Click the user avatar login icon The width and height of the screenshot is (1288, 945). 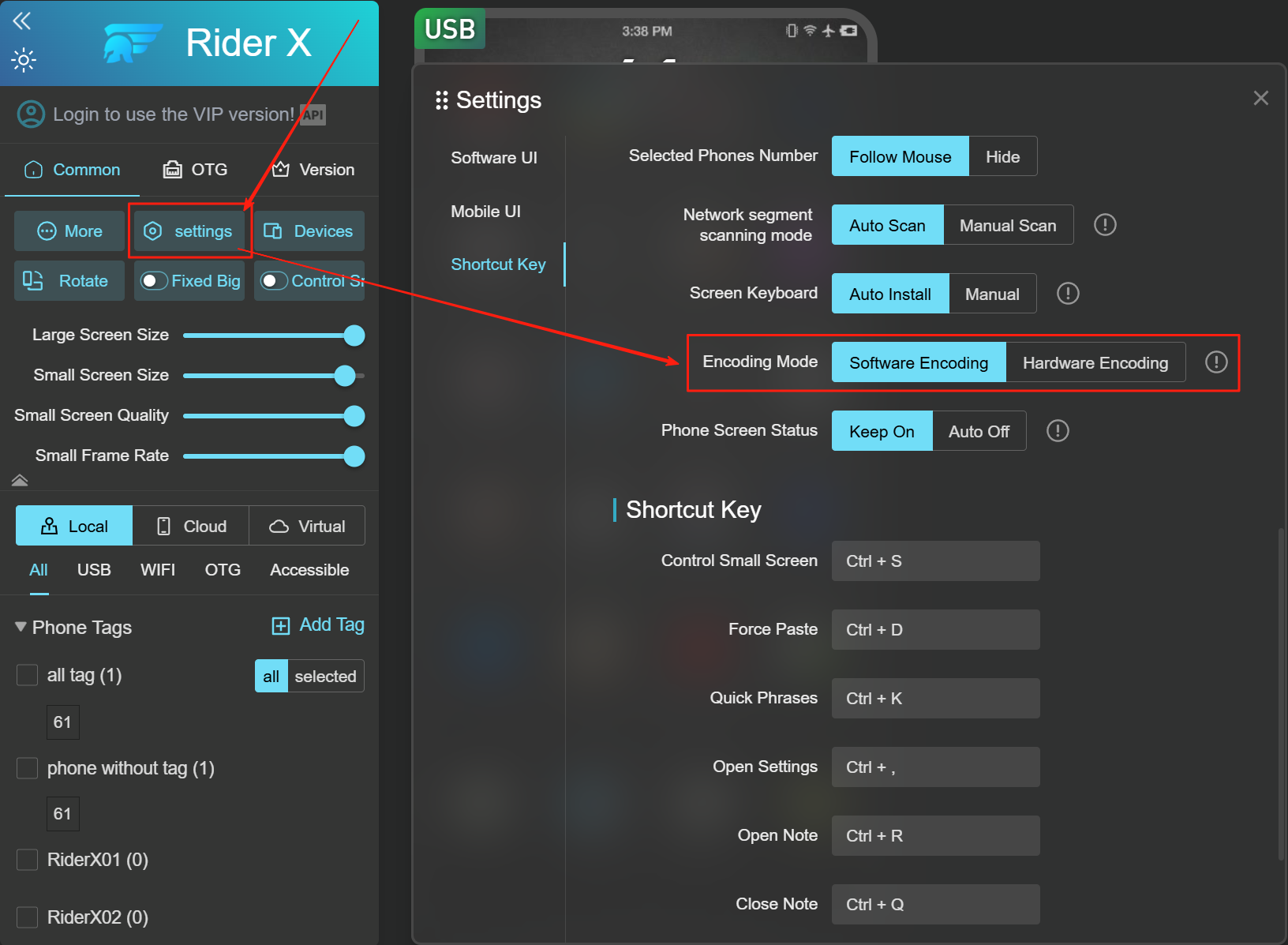pyautogui.click(x=31, y=114)
